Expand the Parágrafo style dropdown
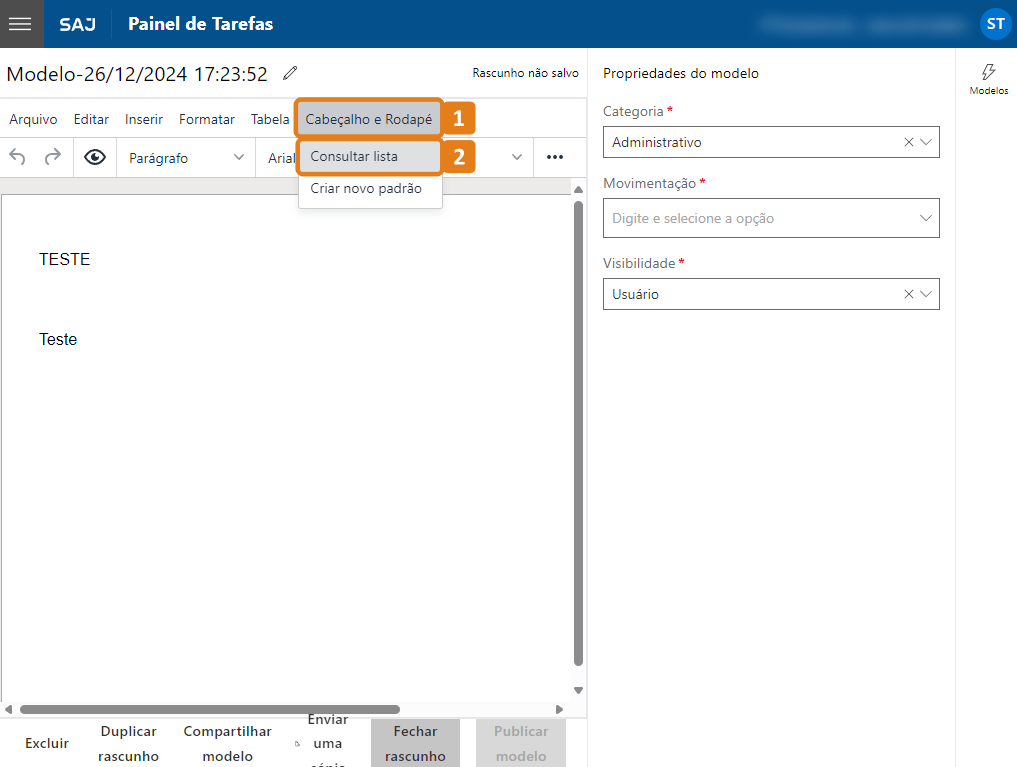The image size is (1017, 767). tap(238, 157)
